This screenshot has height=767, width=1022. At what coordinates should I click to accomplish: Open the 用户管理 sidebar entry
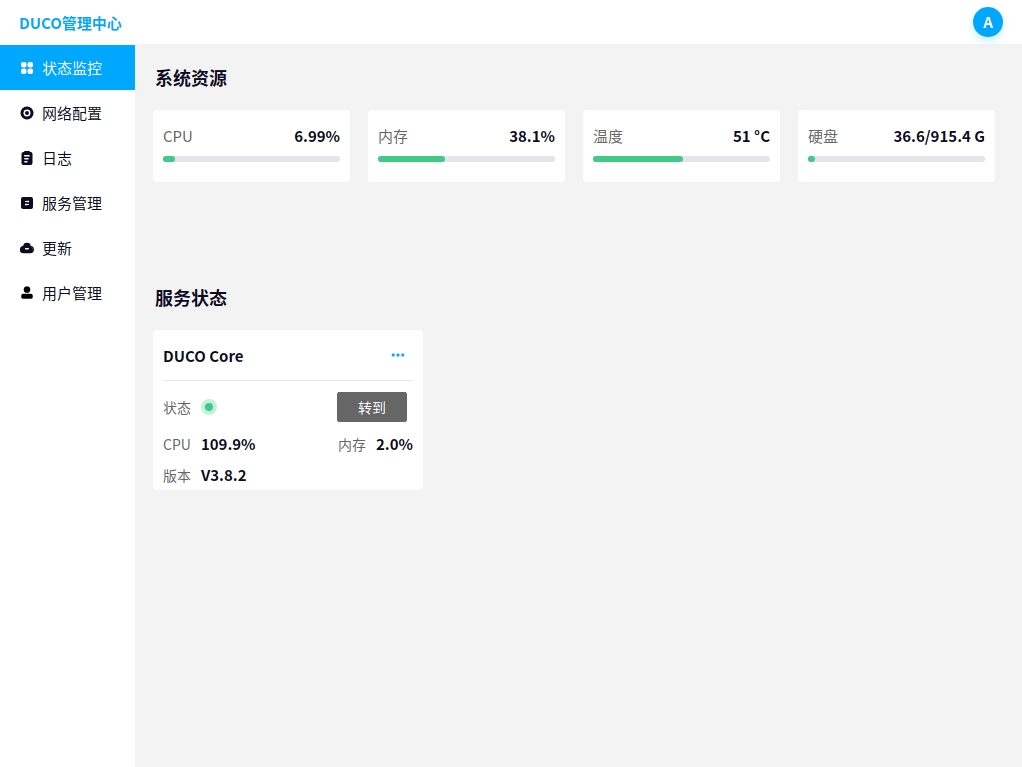point(72,294)
